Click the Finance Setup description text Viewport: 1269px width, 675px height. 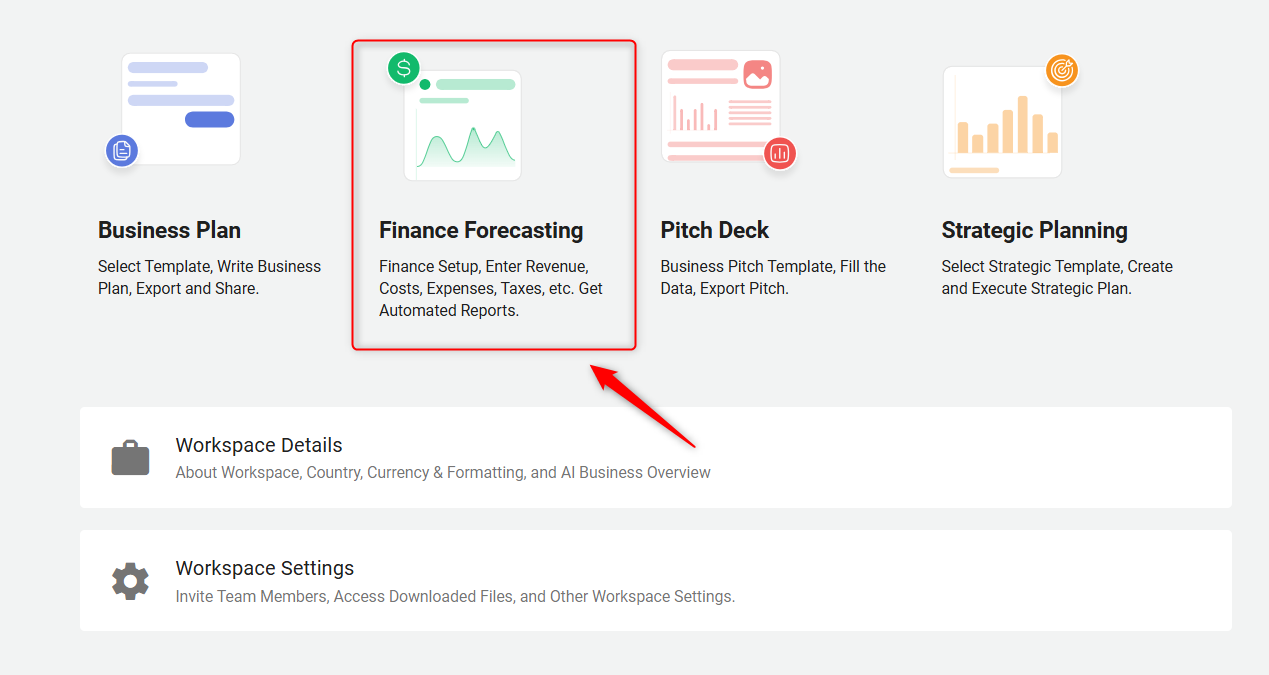pyautogui.click(x=491, y=288)
